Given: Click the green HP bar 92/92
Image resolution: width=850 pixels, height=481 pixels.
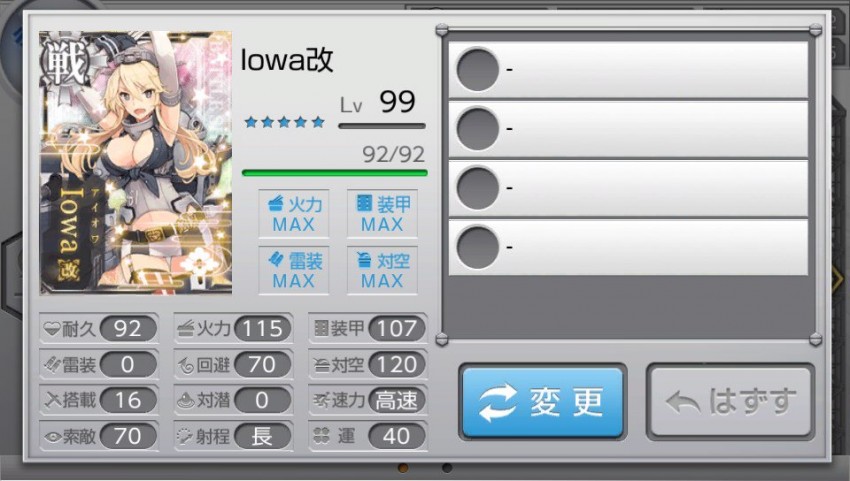Looking at the screenshot, I should [x=334, y=173].
